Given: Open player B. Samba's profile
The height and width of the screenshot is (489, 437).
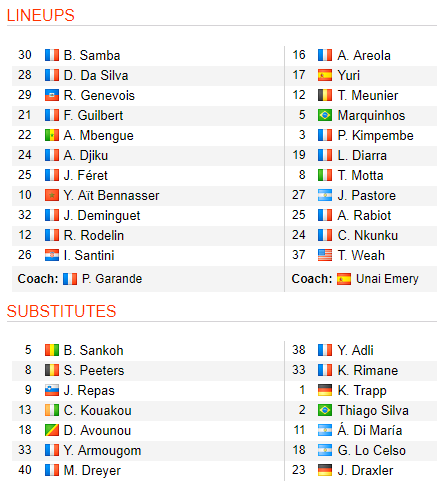Looking at the screenshot, I should pyautogui.click(x=92, y=55).
